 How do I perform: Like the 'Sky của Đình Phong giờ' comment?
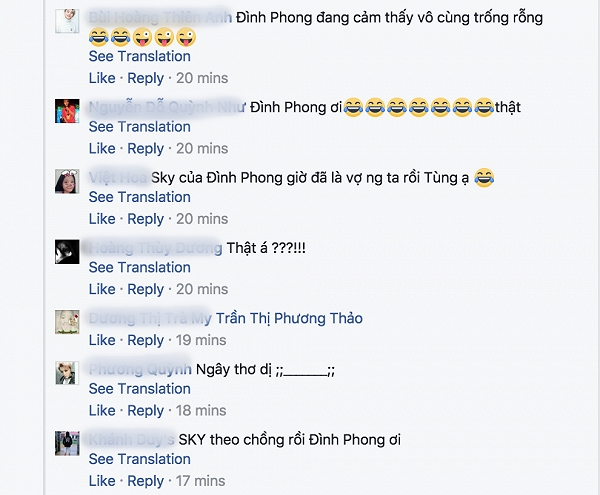pyautogui.click(x=102, y=219)
